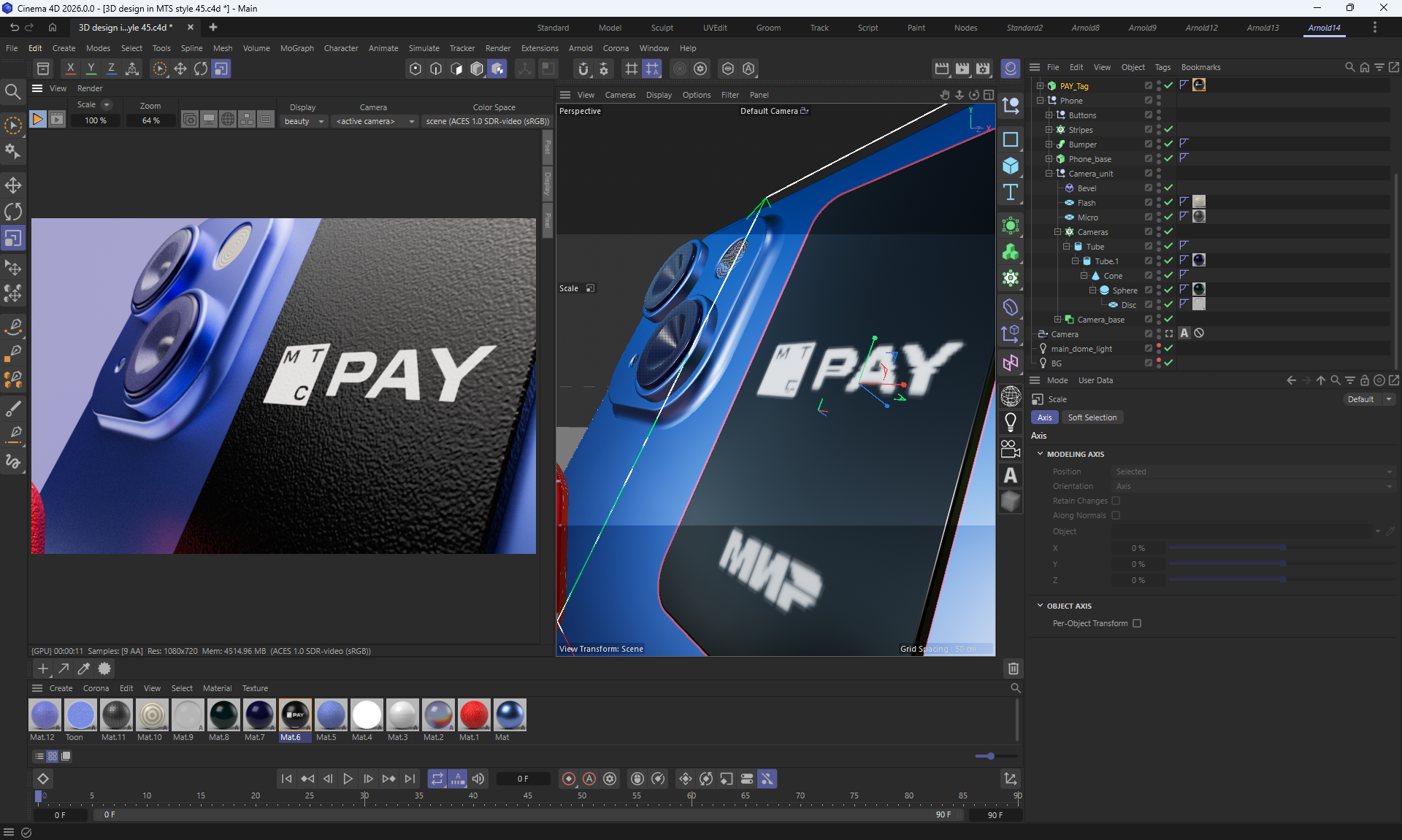Viewport: 1402px width, 840px height.
Task: Switch to the Sculpt layout tab
Action: pyautogui.click(x=662, y=28)
